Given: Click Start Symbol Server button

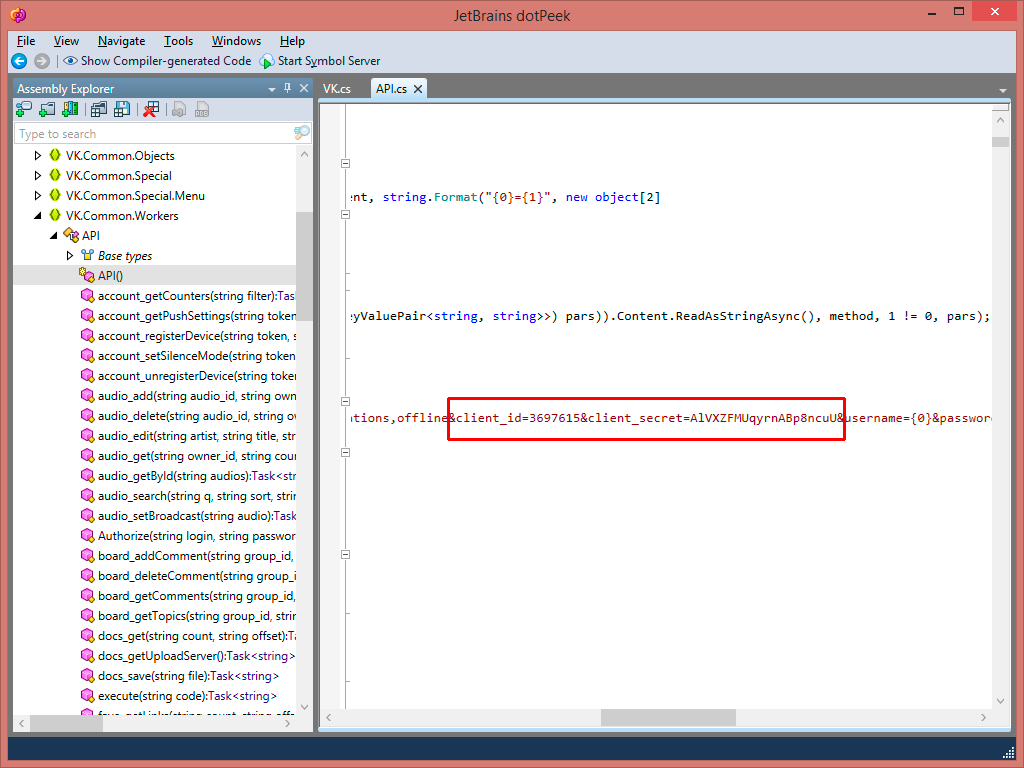Looking at the screenshot, I should pos(320,61).
